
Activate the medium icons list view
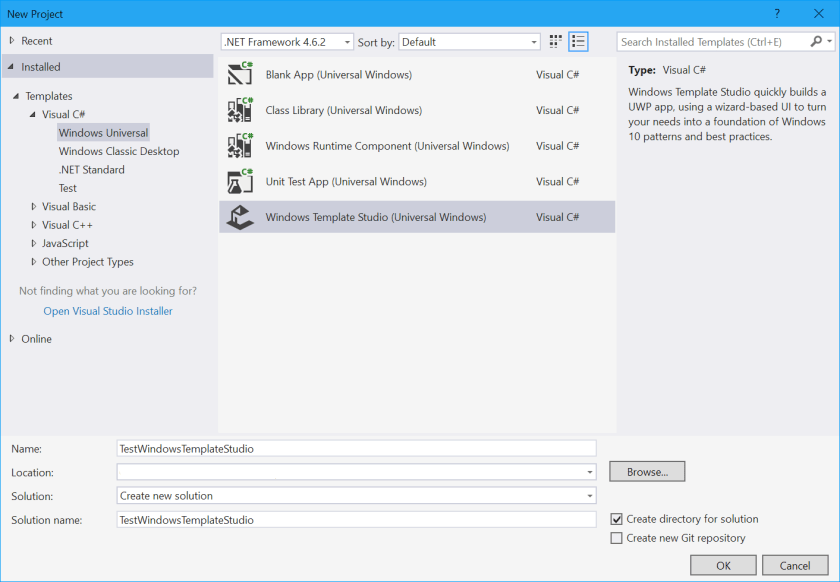click(x=578, y=41)
